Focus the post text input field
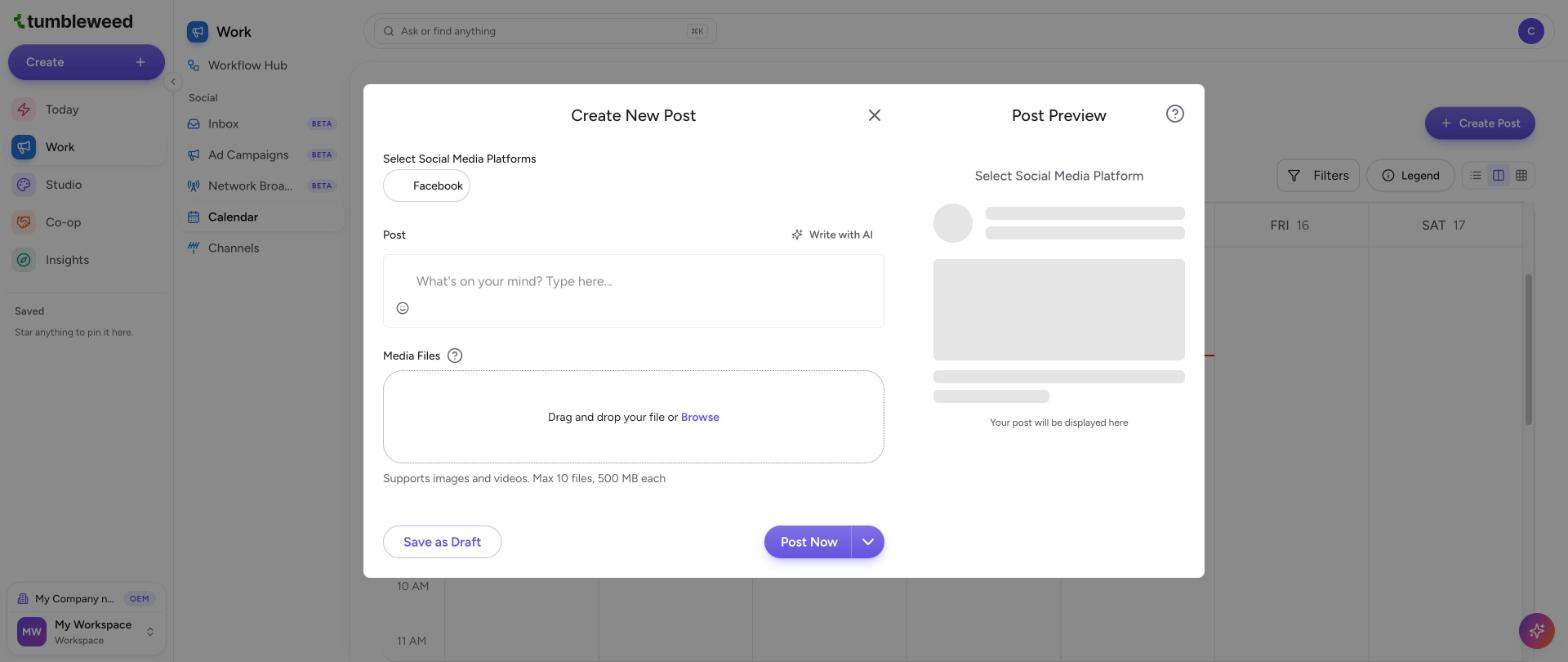 pos(633,282)
